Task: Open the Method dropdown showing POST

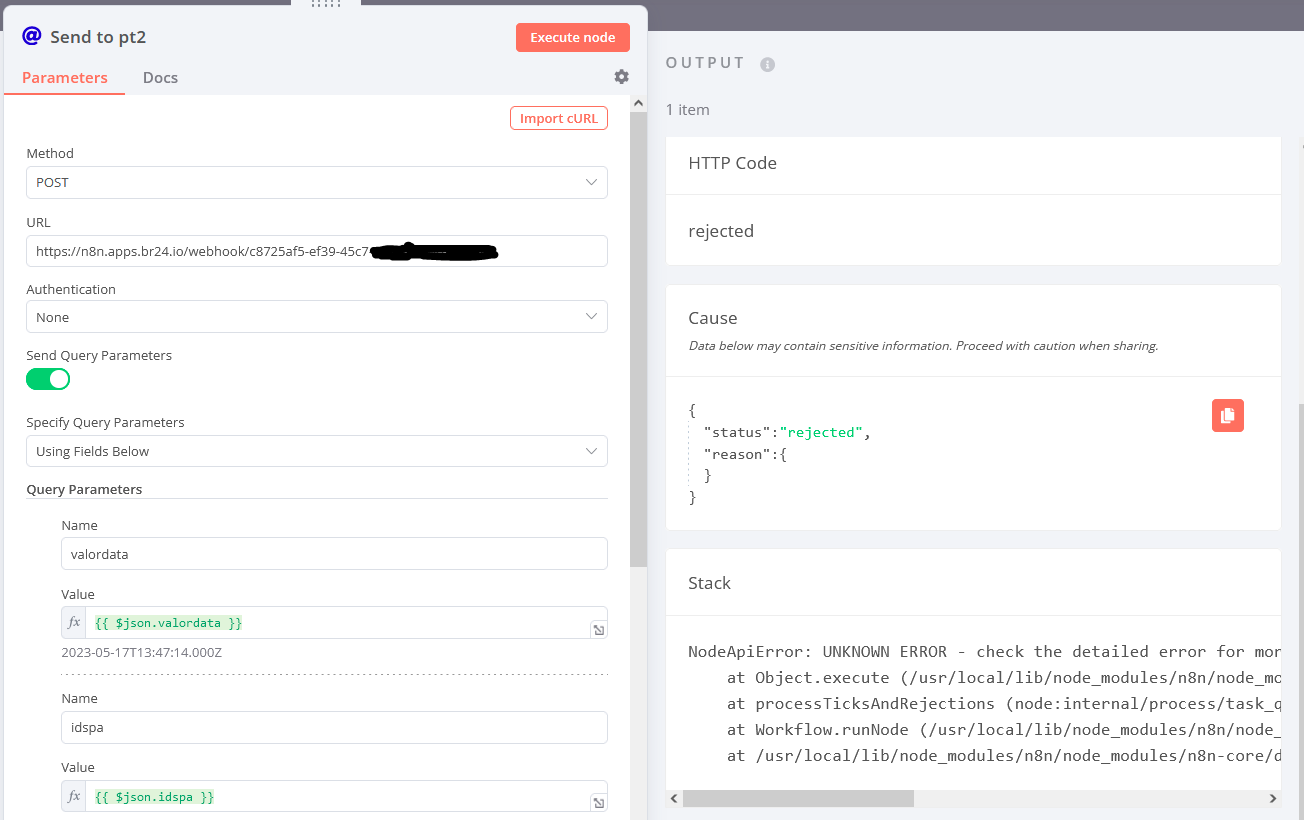Action: coord(316,183)
